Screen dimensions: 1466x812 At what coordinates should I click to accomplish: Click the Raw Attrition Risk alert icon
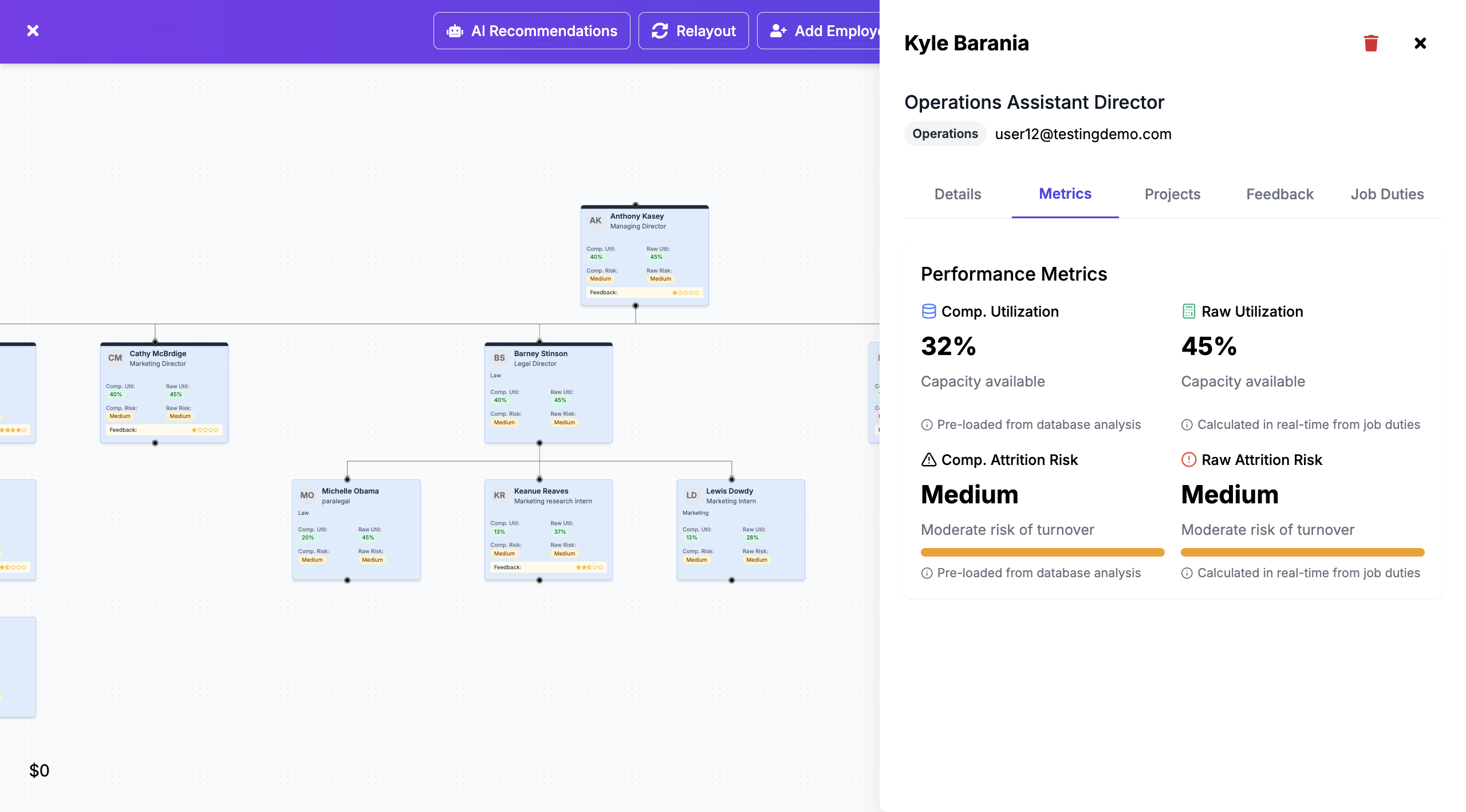point(1188,459)
